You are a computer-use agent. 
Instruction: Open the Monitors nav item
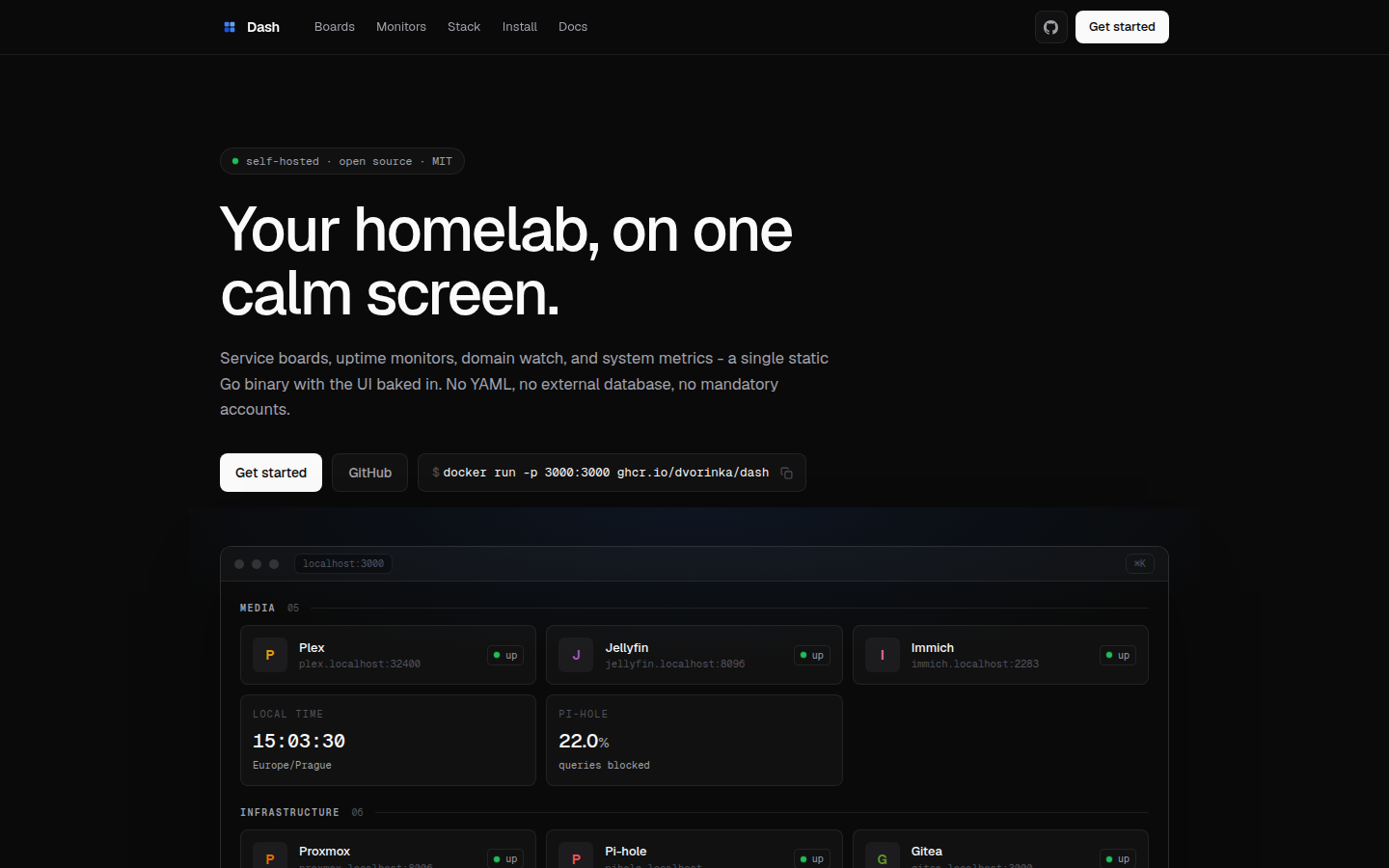(401, 27)
